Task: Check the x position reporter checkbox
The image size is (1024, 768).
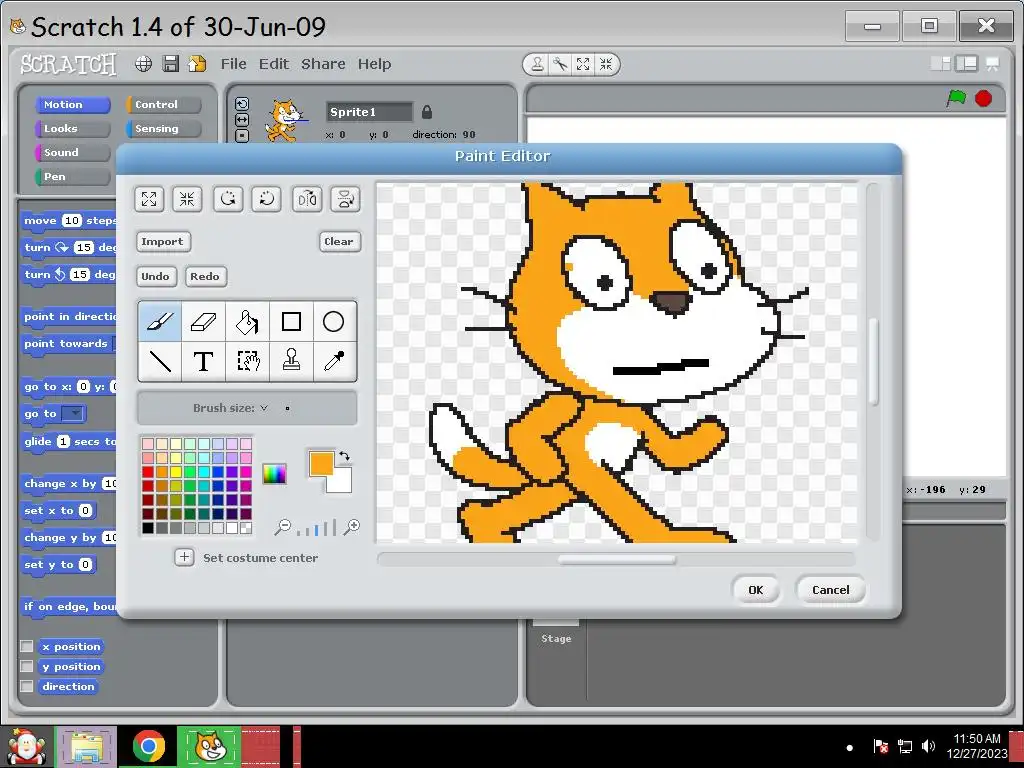Action: 27,646
